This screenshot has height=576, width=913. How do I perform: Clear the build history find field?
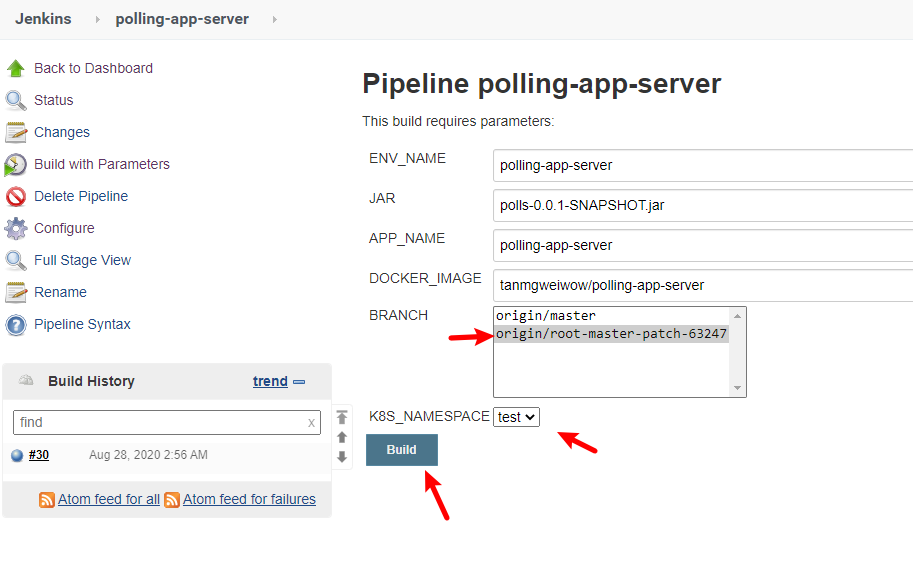[311, 423]
